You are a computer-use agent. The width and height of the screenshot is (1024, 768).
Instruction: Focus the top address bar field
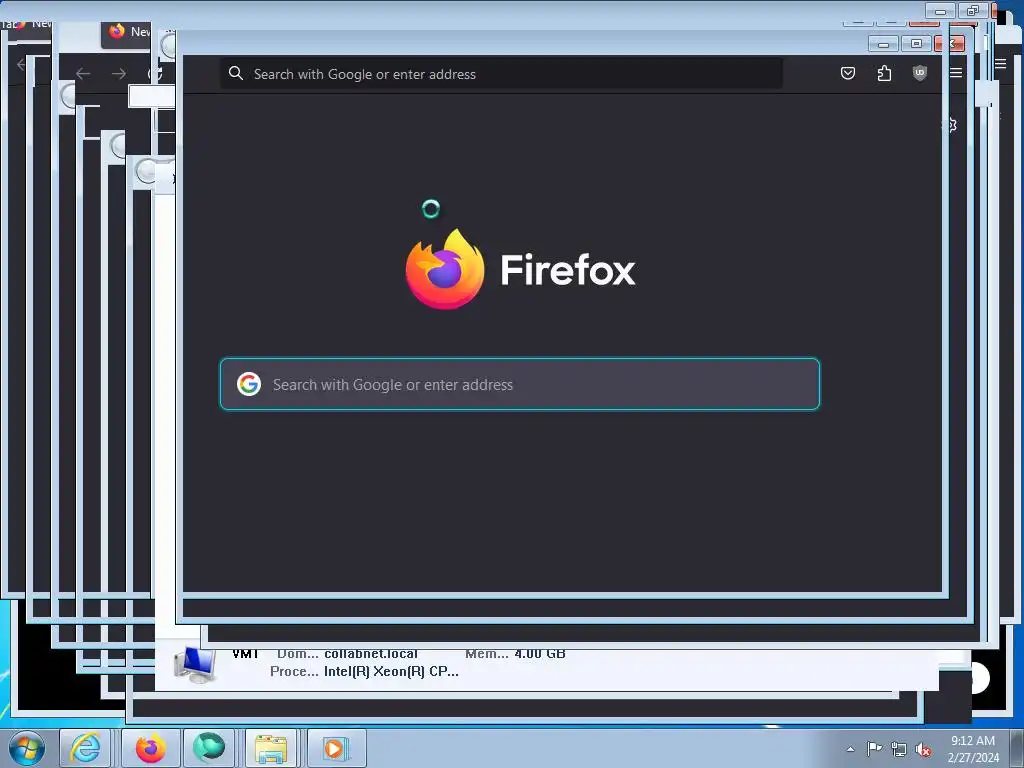pyautogui.click(x=502, y=74)
